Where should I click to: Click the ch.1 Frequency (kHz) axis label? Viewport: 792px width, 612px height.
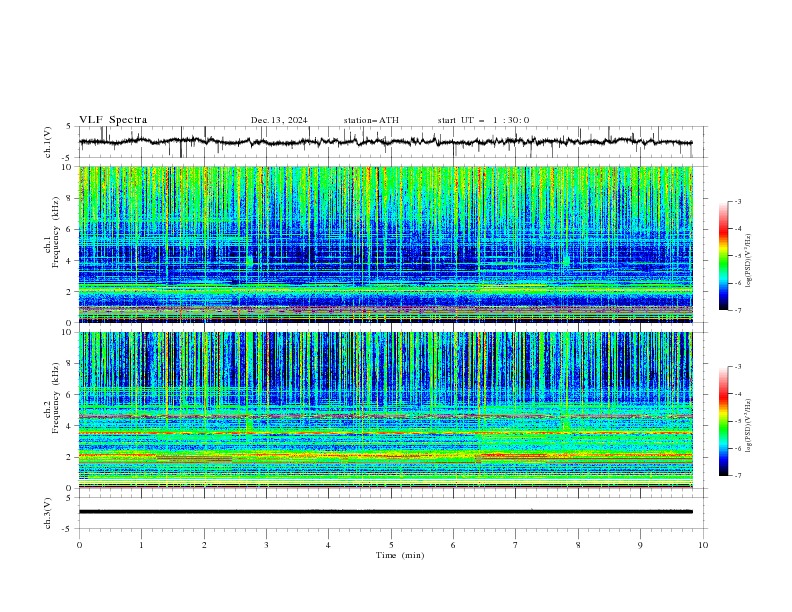52,232
